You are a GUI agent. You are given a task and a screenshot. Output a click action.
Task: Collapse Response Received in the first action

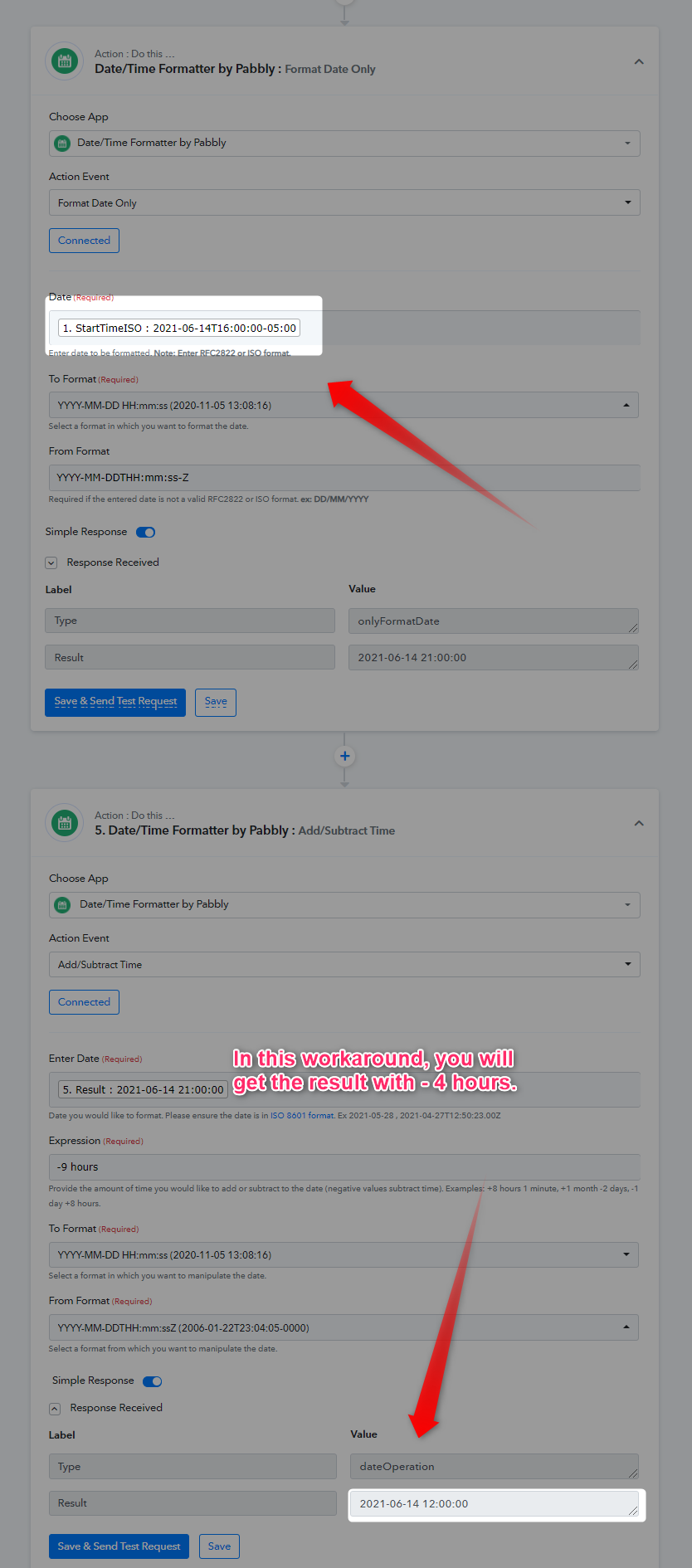pos(51,562)
